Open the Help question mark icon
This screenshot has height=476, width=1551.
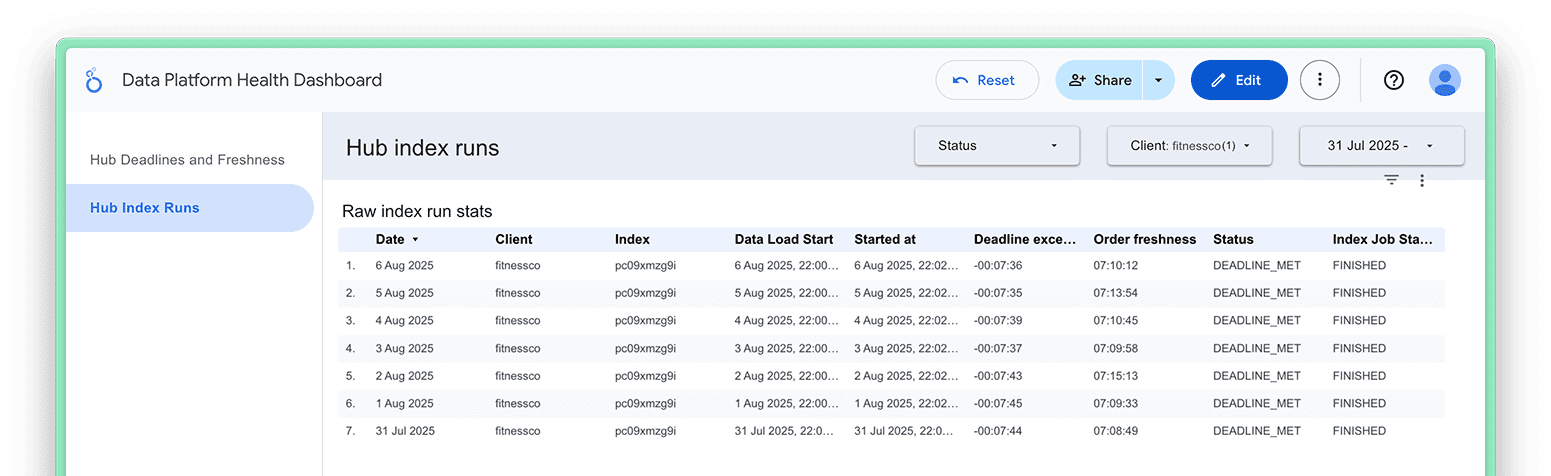1394,80
